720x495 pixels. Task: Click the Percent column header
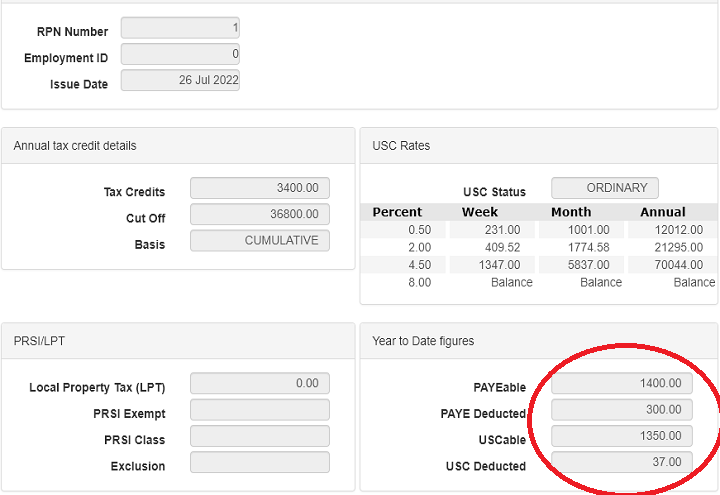397,212
